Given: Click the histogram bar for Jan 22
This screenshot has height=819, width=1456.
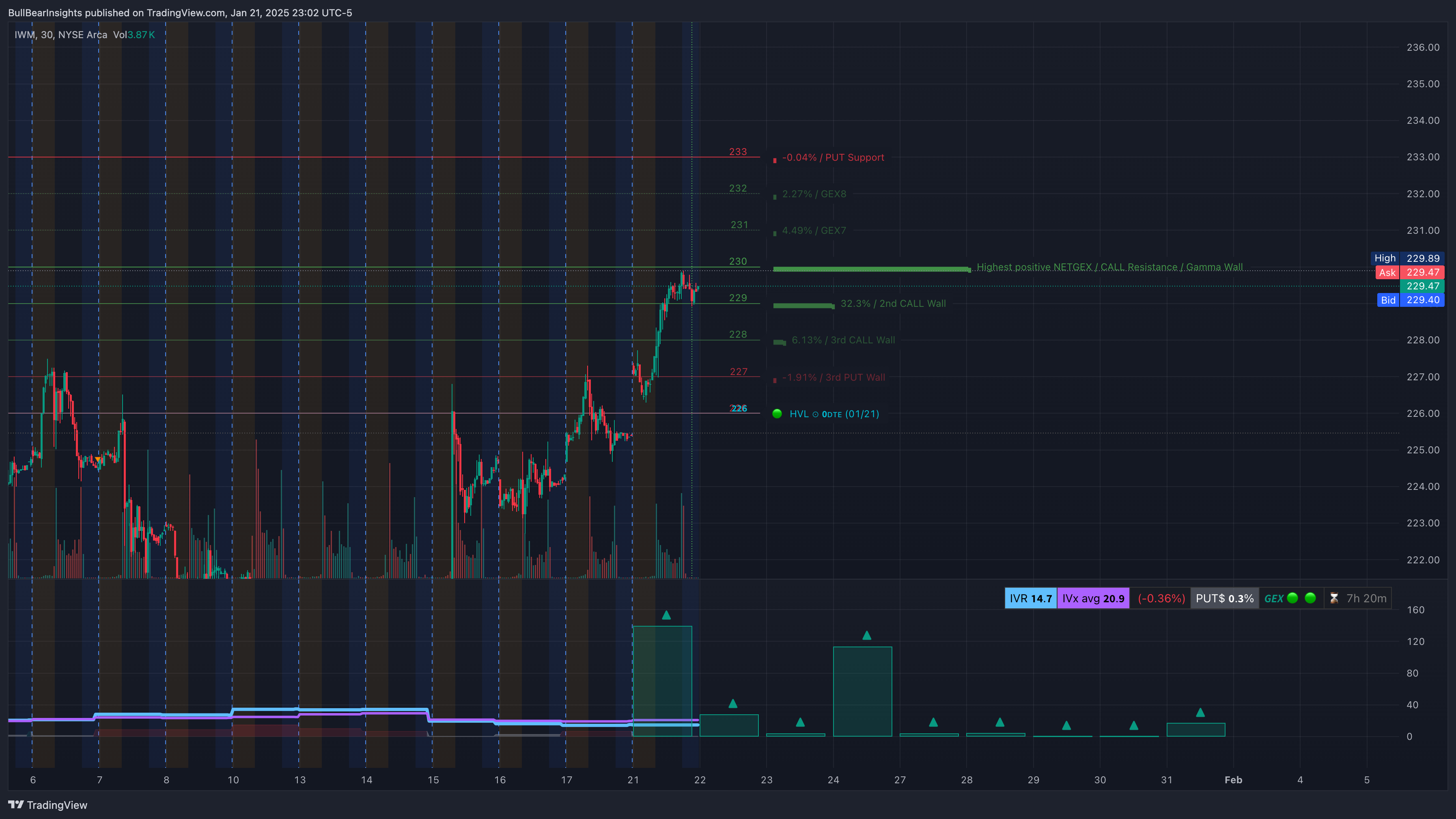Looking at the screenshot, I should click(729, 726).
